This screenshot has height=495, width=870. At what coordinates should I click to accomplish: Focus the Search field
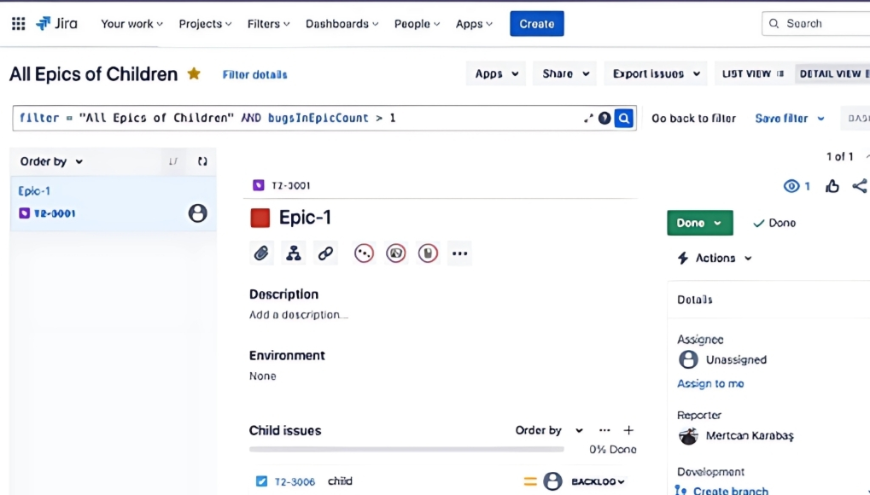tap(816, 23)
